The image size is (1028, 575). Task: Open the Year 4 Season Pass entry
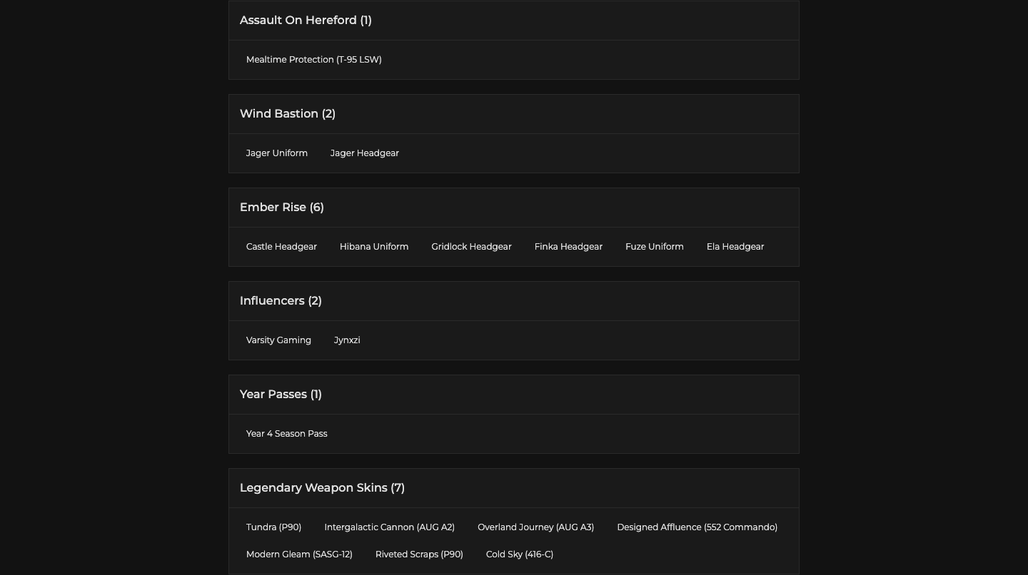tap(287, 433)
